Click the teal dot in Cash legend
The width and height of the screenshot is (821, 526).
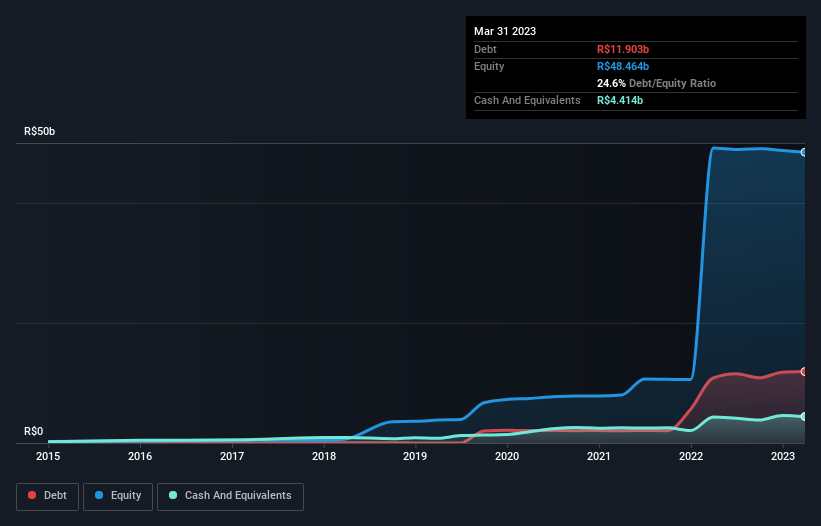(173, 495)
